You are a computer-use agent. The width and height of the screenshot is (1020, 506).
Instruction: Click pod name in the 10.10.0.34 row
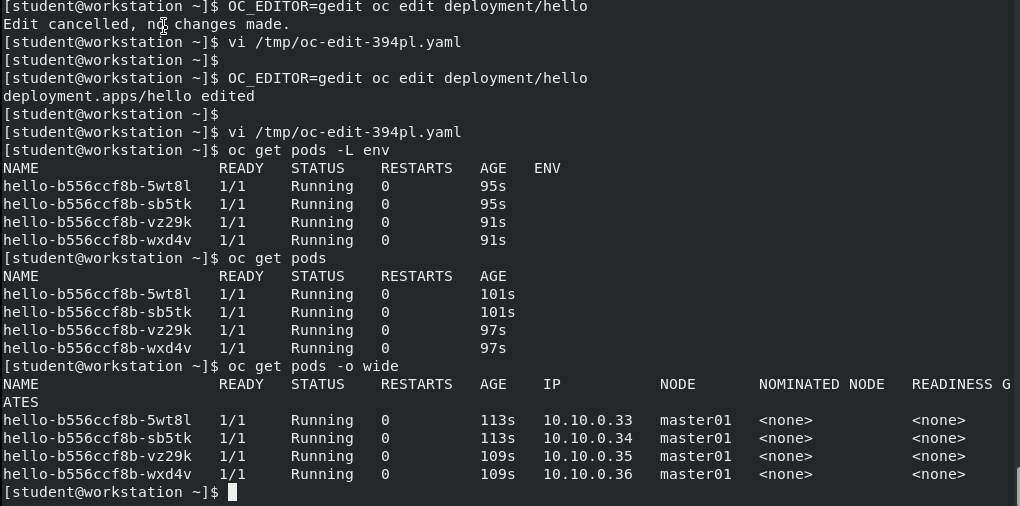[x=97, y=438]
